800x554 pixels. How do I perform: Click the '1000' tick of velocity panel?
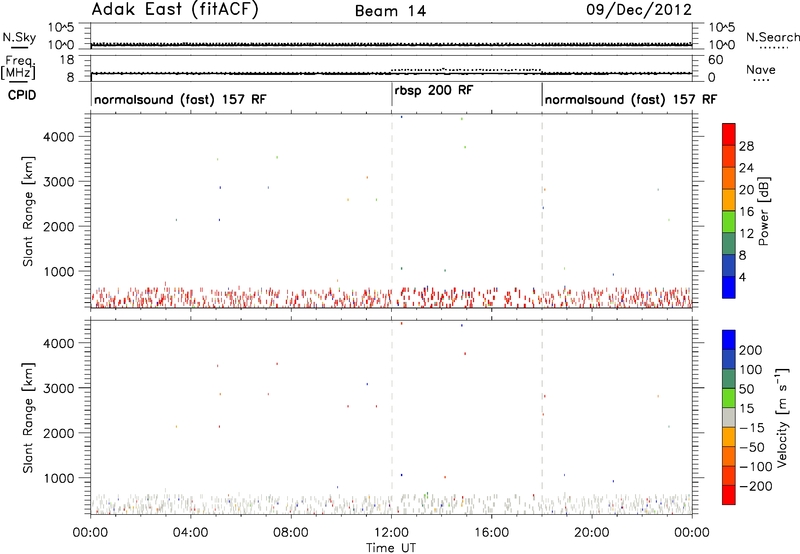point(59,478)
